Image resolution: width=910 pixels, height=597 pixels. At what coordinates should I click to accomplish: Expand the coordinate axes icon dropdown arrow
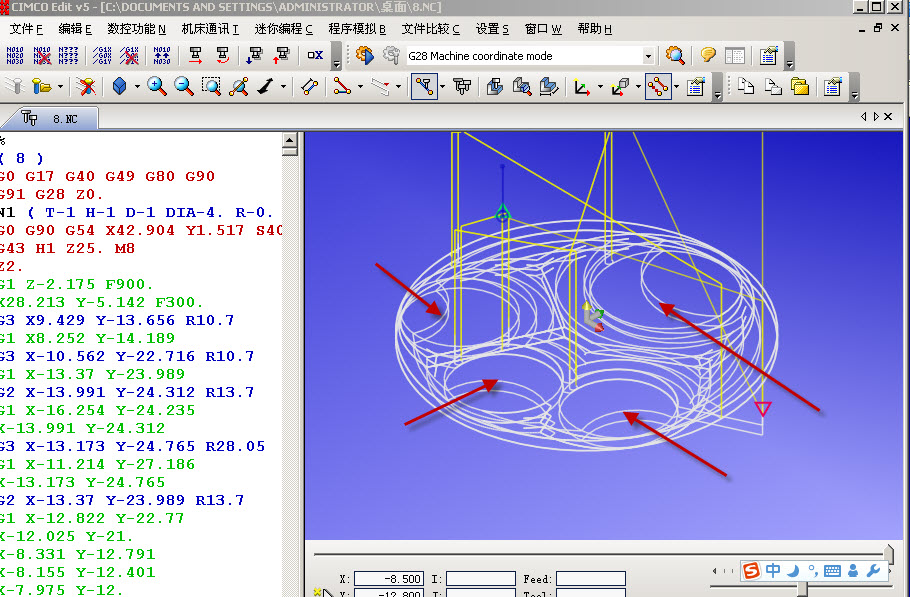point(600,87)
